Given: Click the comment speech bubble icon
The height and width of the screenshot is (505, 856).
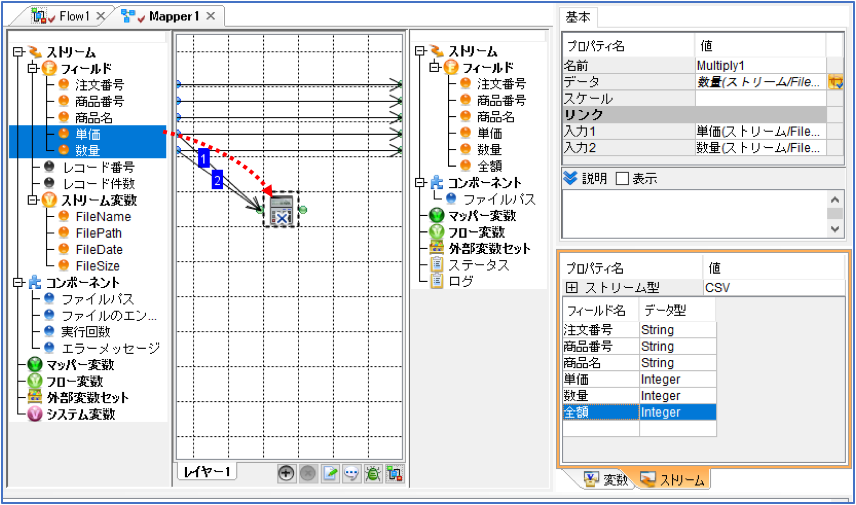Looking at the screenshot, I should [351, 473].
